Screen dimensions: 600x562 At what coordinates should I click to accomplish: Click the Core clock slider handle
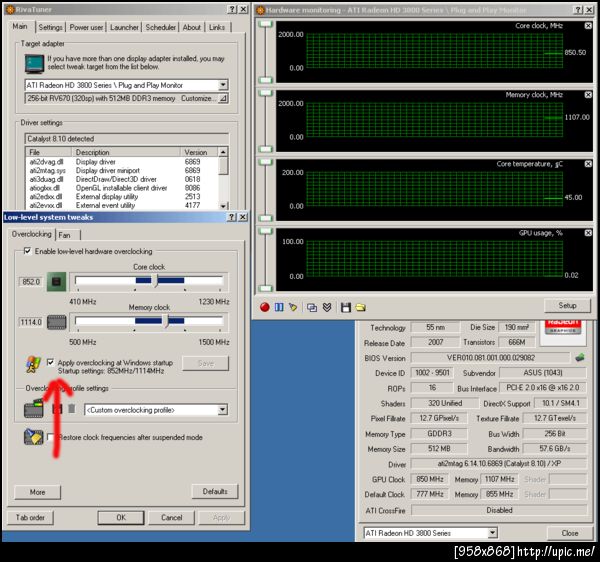pos(154,280)
